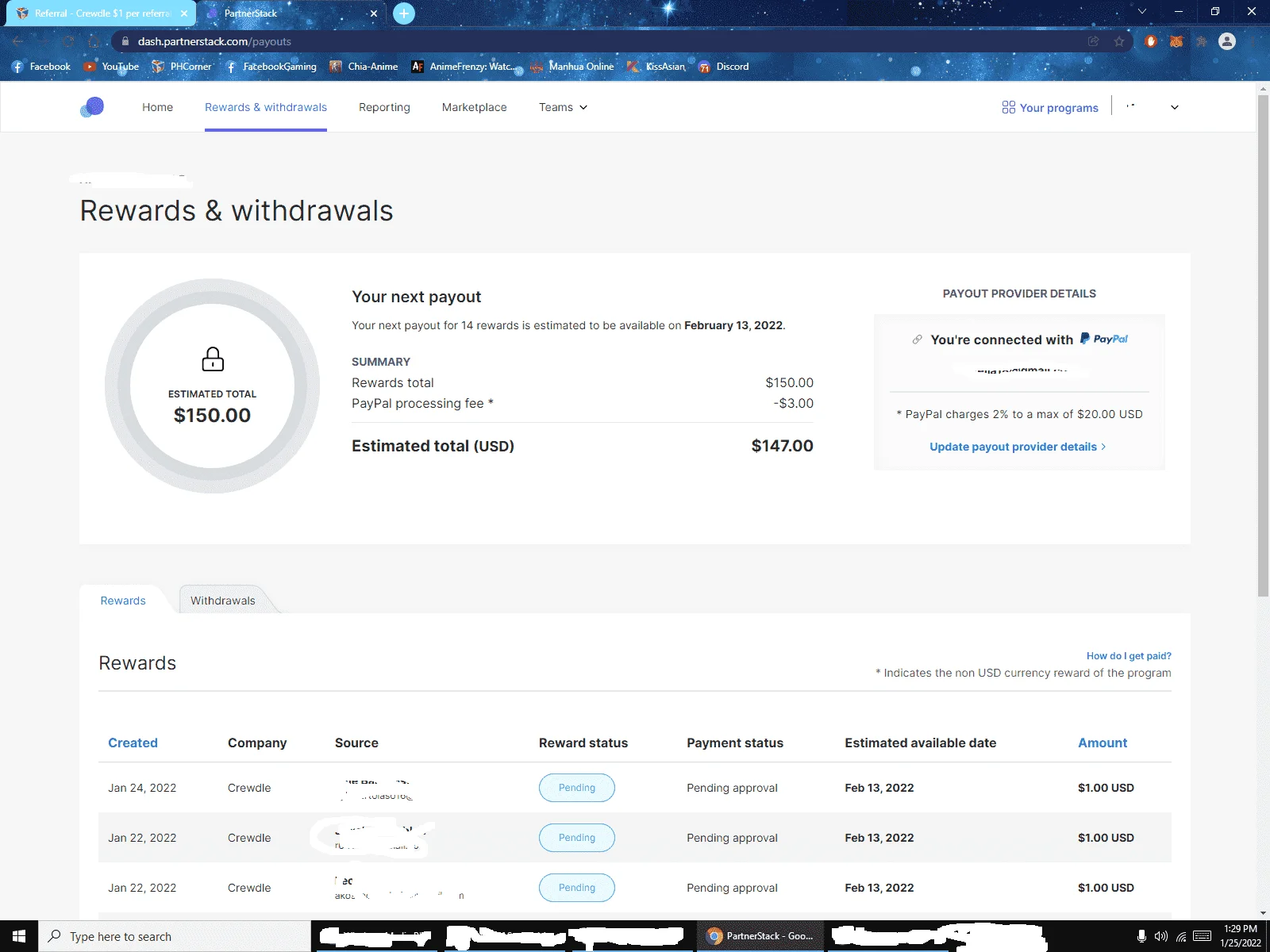This screenshot has height=952, width=1270.
Task: Open the YouTube bookmark
Action: click(111, 67)
